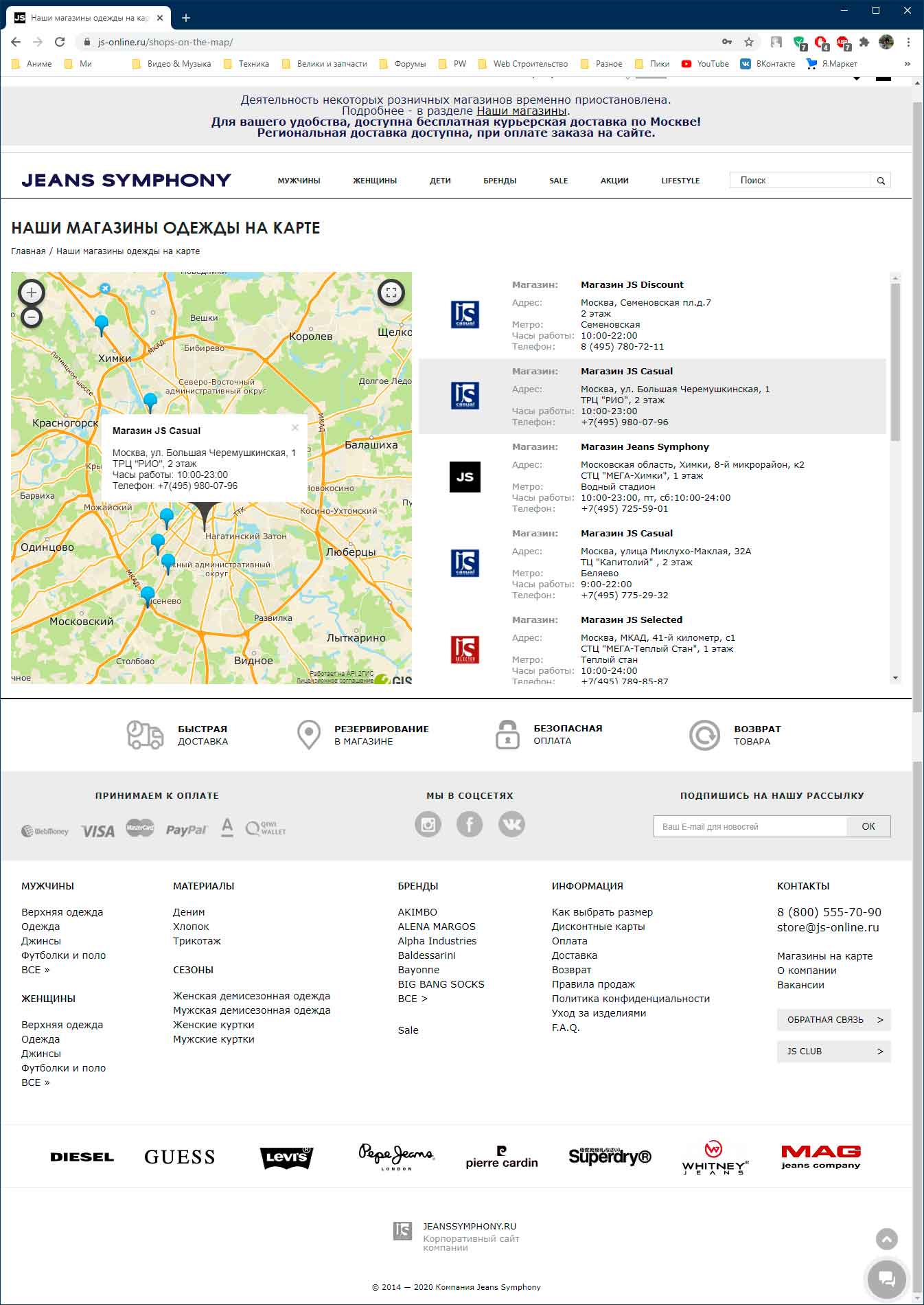Screen dimensions: 924x1305
Task: Open Chrome three-dot menu
Action: click(908, 42)
